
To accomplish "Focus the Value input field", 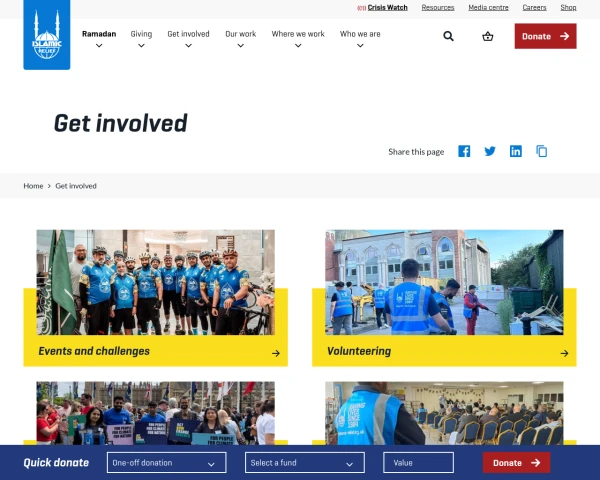I will point(419,463).
